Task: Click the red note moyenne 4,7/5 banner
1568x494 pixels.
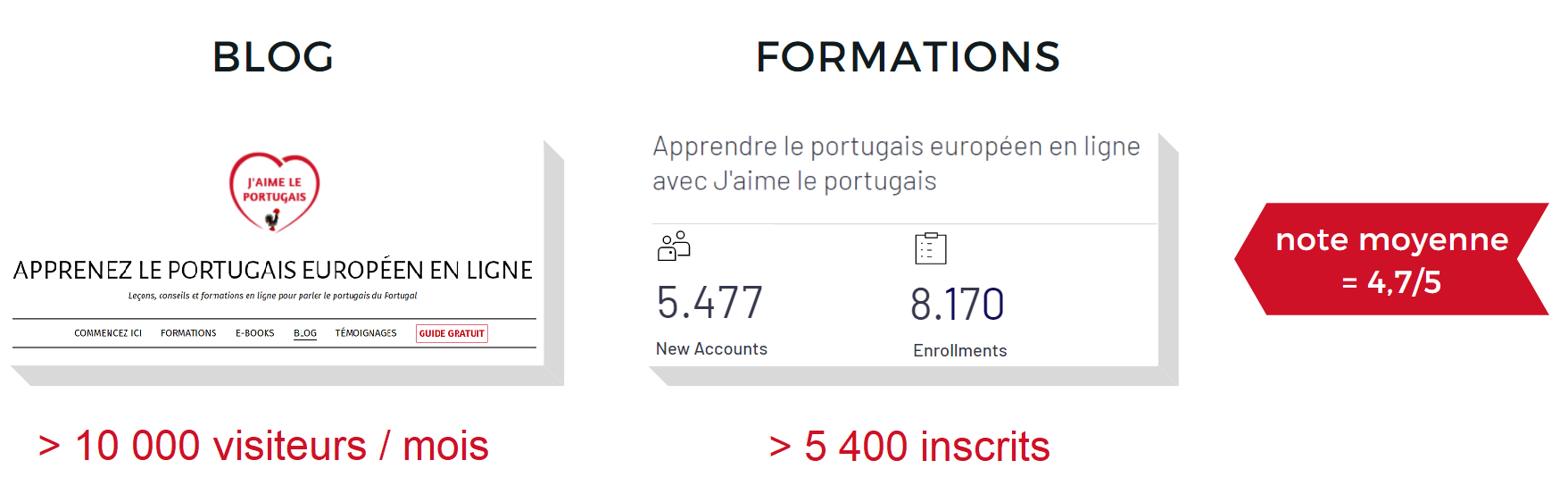Action: coord(1391,259)
